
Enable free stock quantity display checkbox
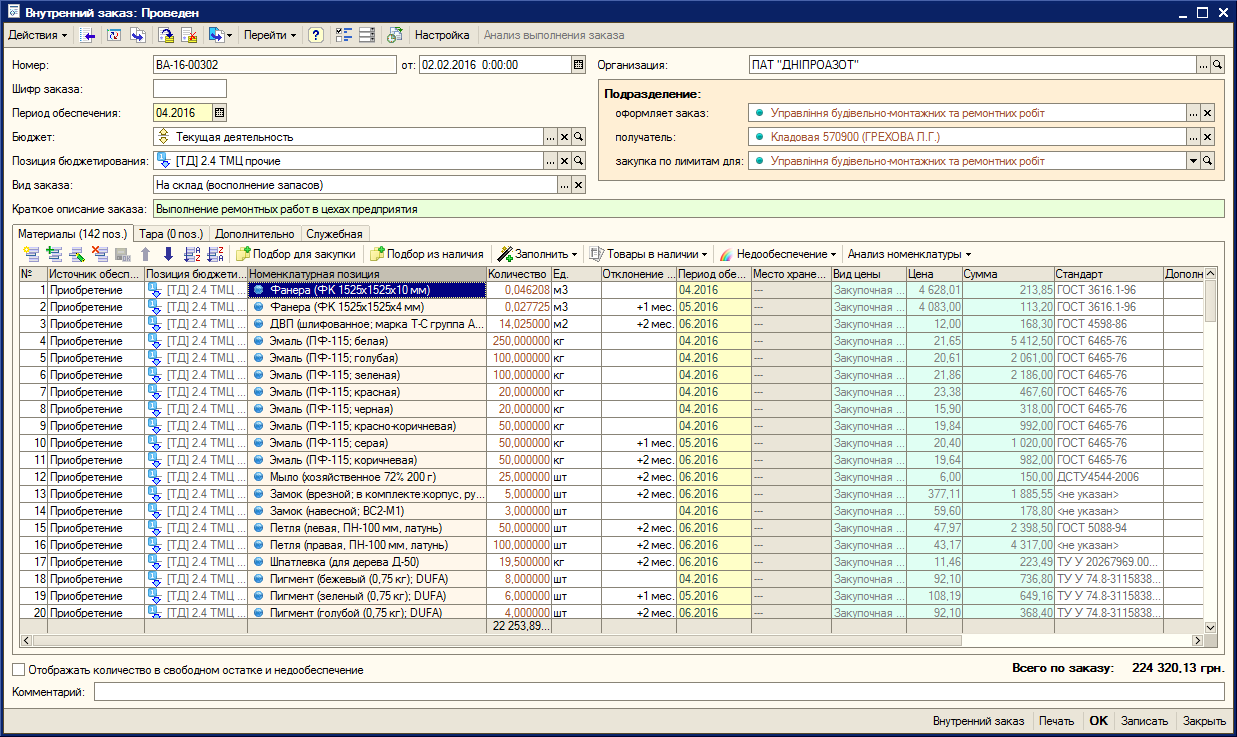coord(19,670)
